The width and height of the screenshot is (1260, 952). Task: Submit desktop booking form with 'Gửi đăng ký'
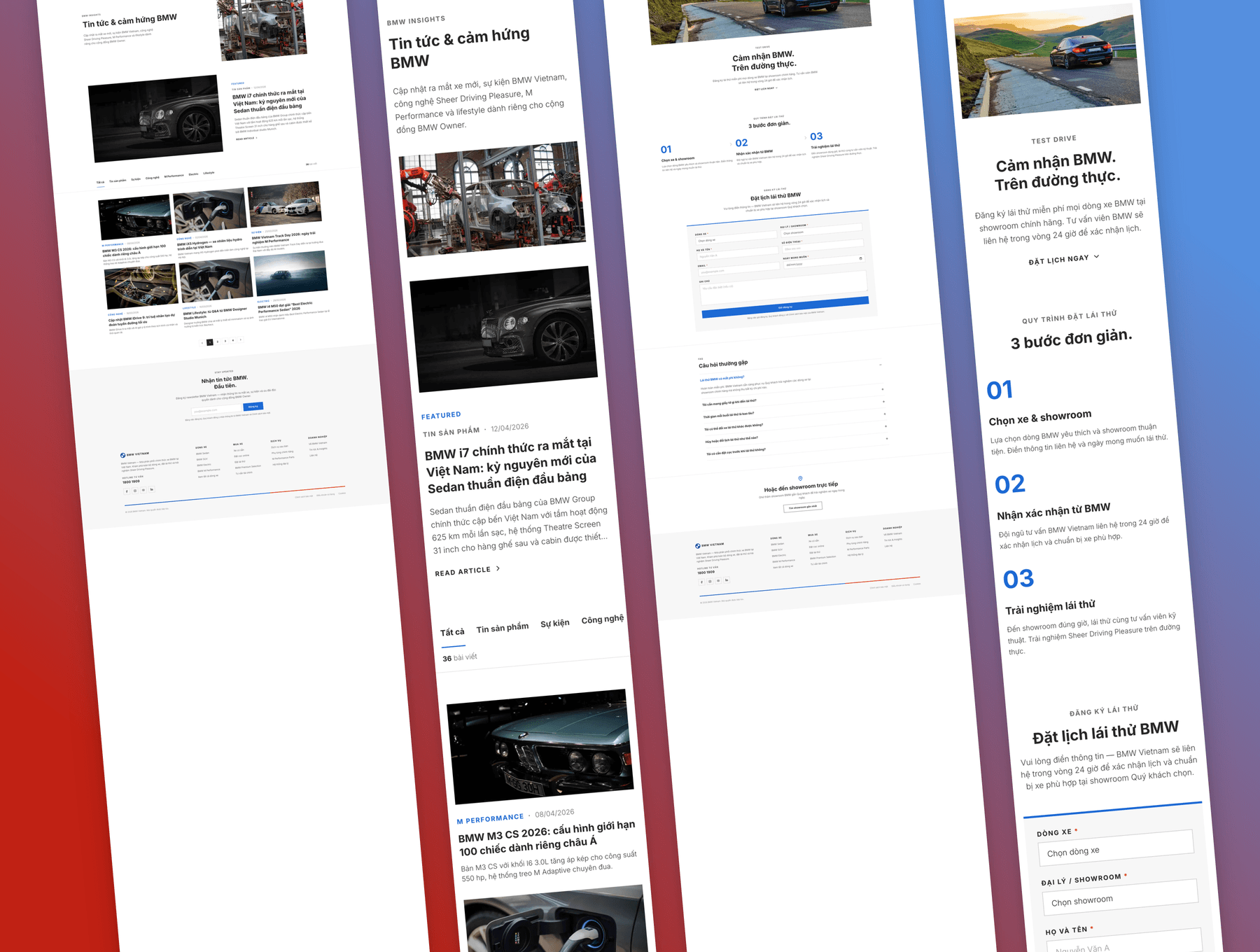[785, 307]
